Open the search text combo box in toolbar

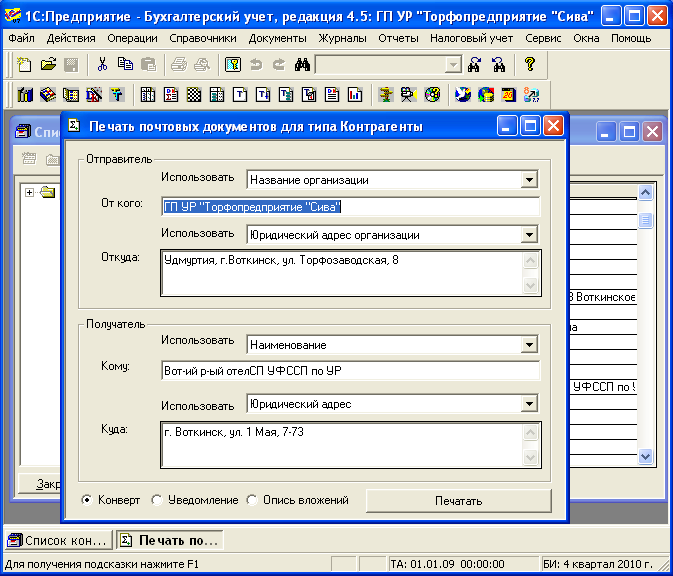coord(388,65)
